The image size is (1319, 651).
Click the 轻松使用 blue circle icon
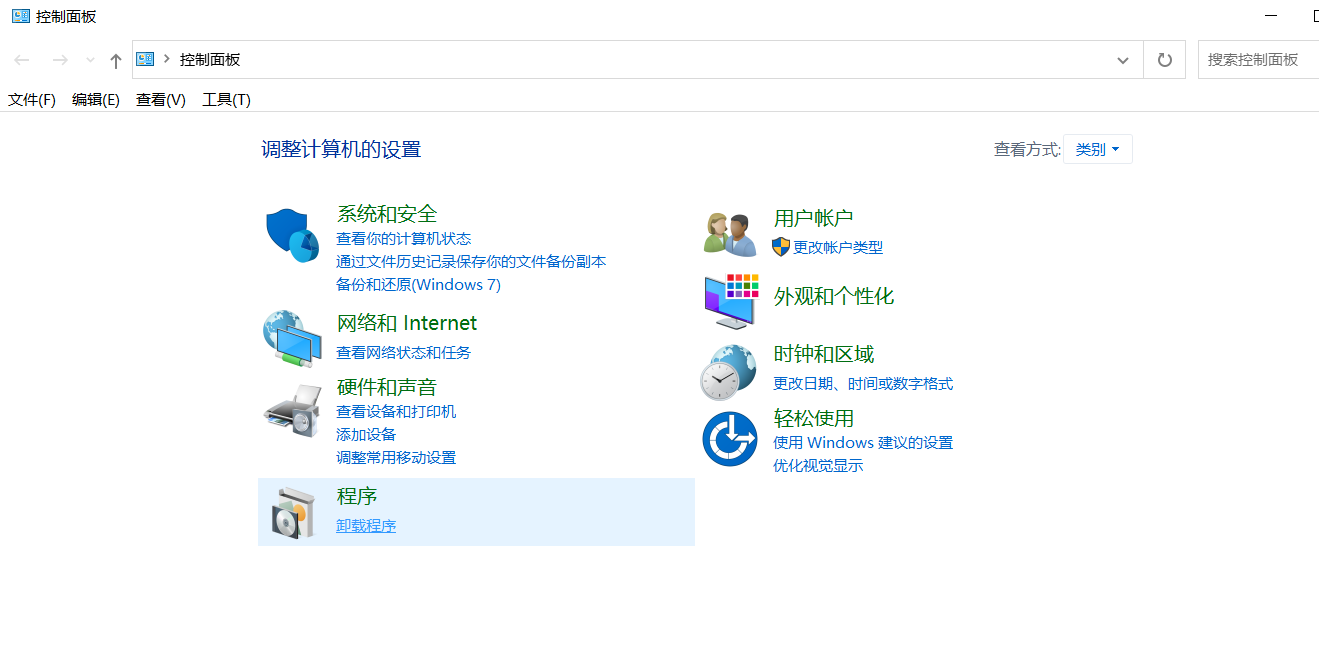(x=730, y=438)
